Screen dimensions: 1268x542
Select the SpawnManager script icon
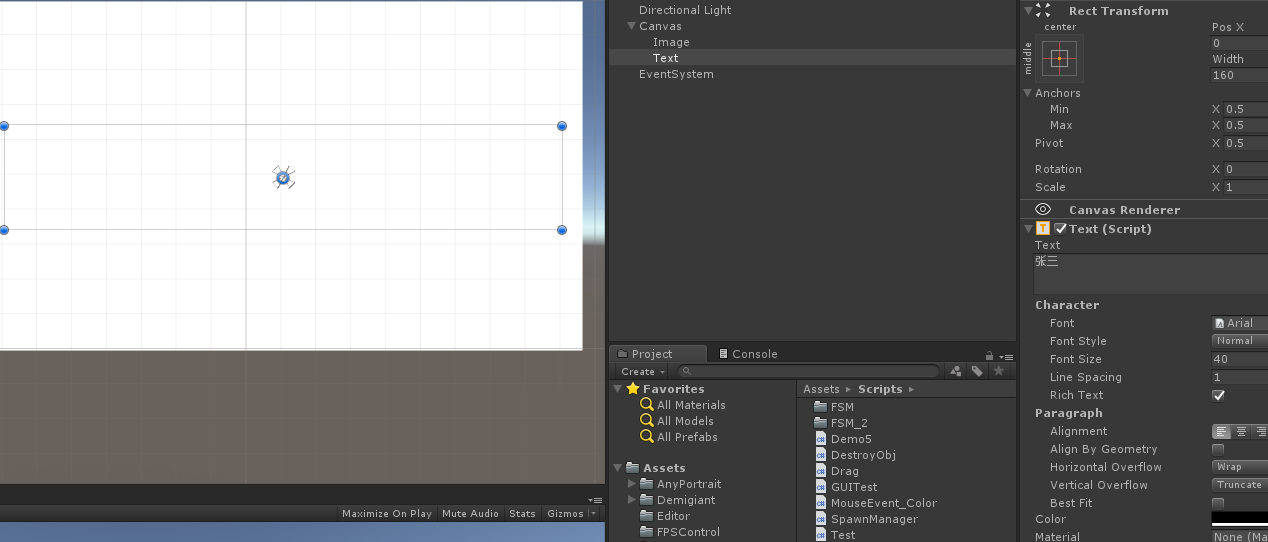[x=821, y=519]
